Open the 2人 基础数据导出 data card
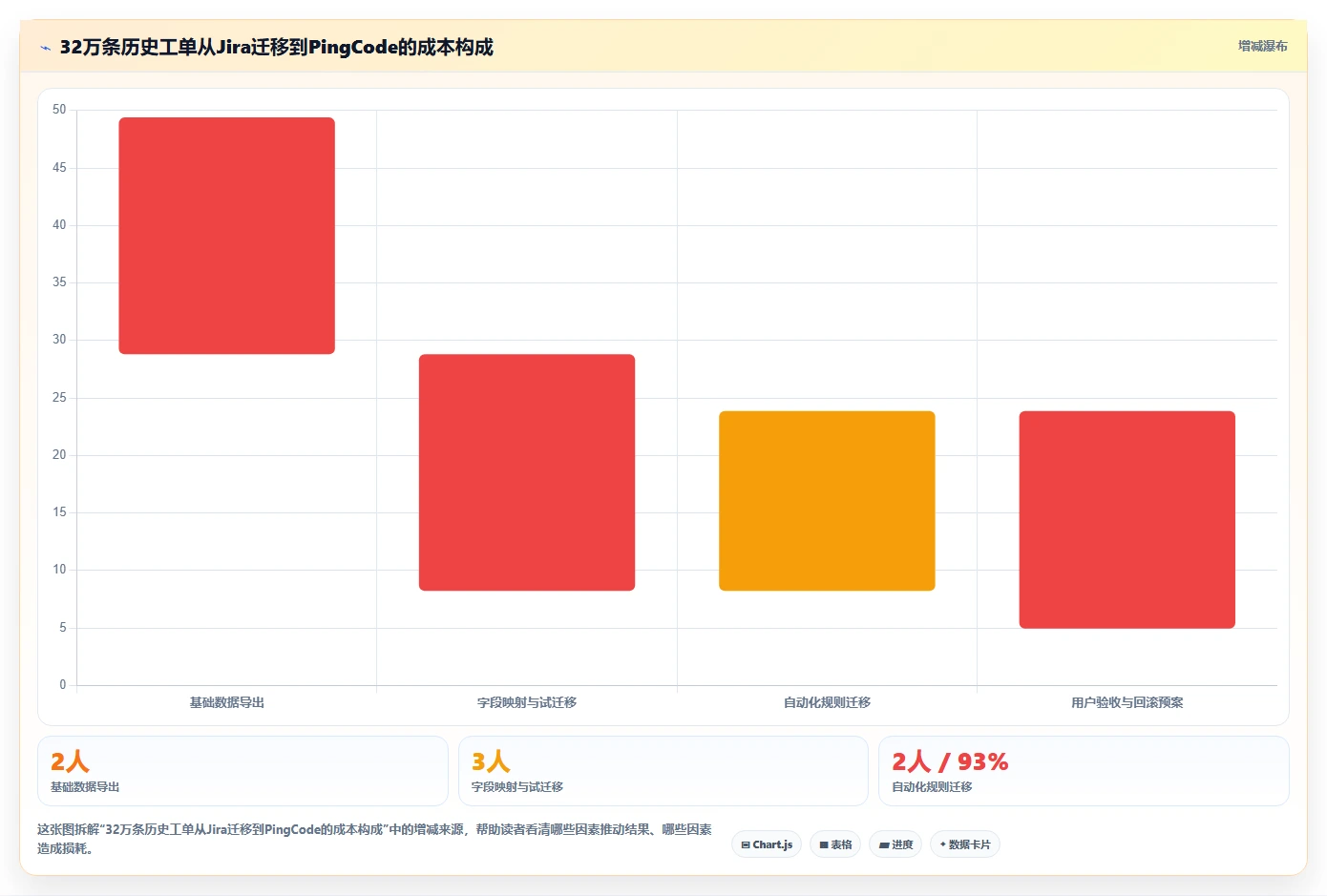Viewport: 1327px width, 896px height. click(242, 771)
